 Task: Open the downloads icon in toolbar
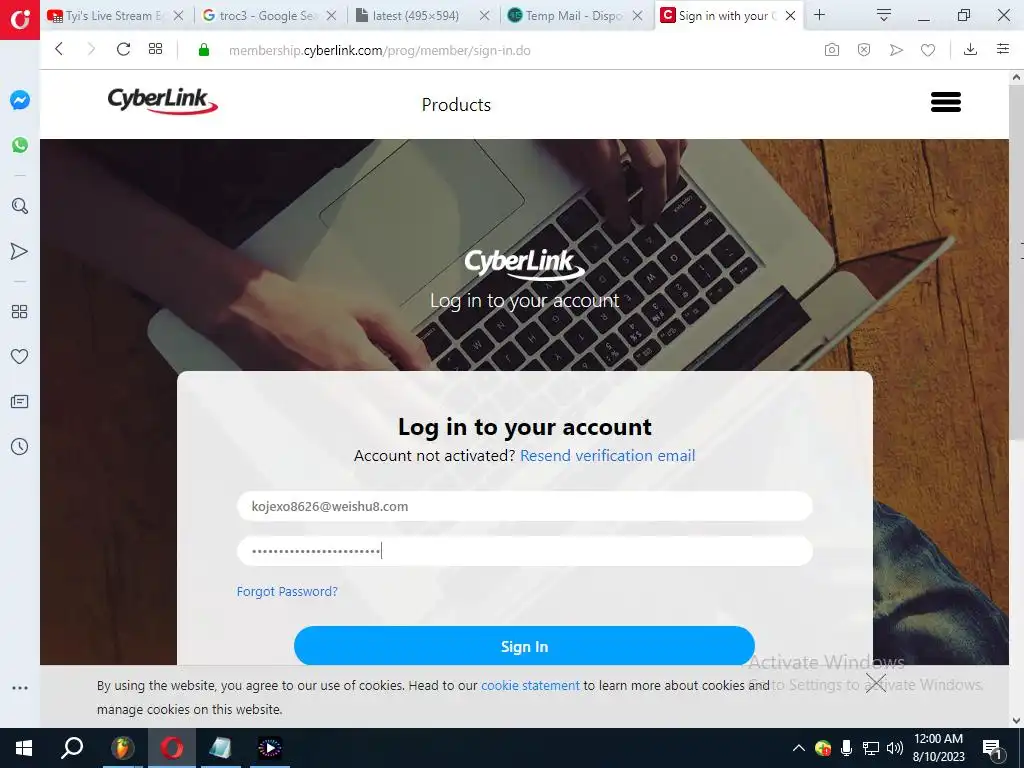point(970,50)
